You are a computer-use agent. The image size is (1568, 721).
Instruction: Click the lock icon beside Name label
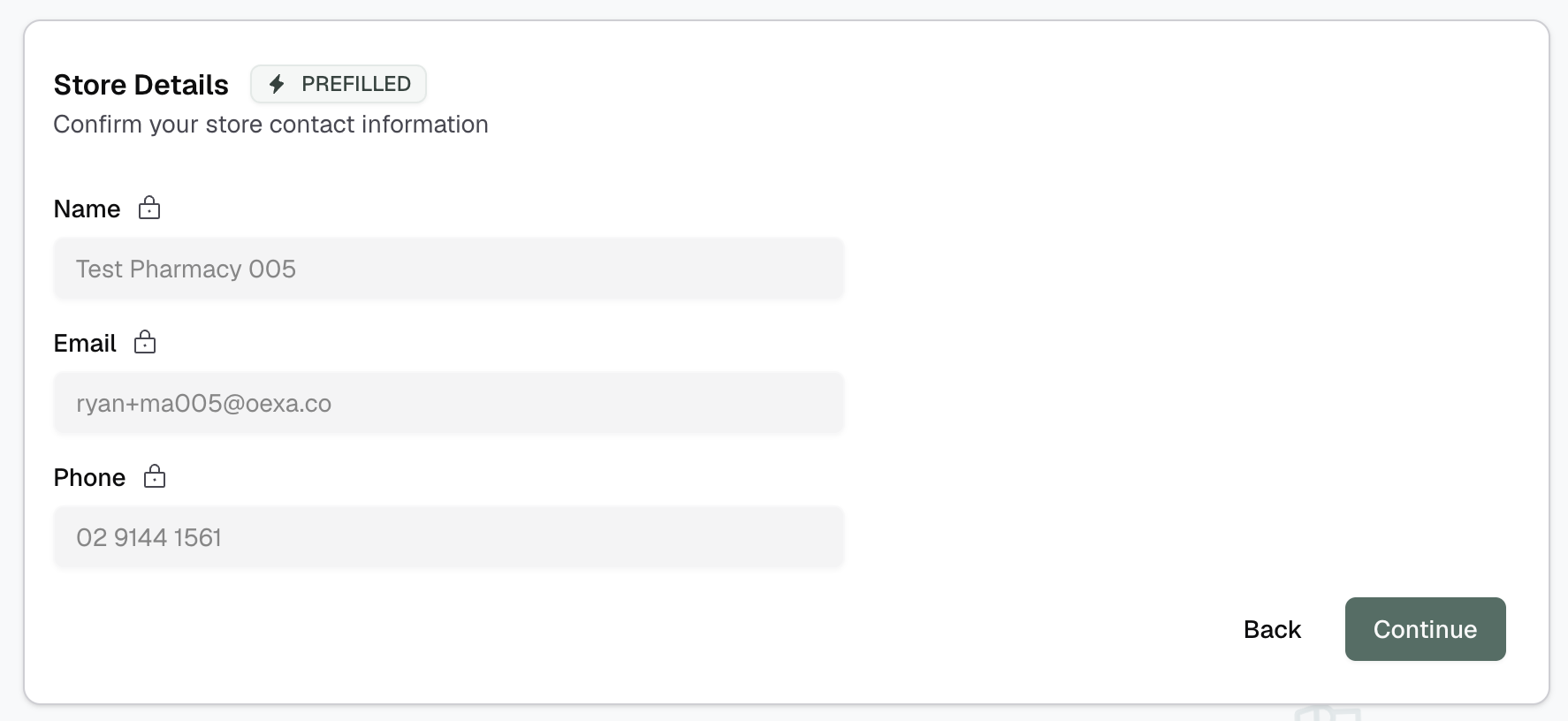pos(149,209)
